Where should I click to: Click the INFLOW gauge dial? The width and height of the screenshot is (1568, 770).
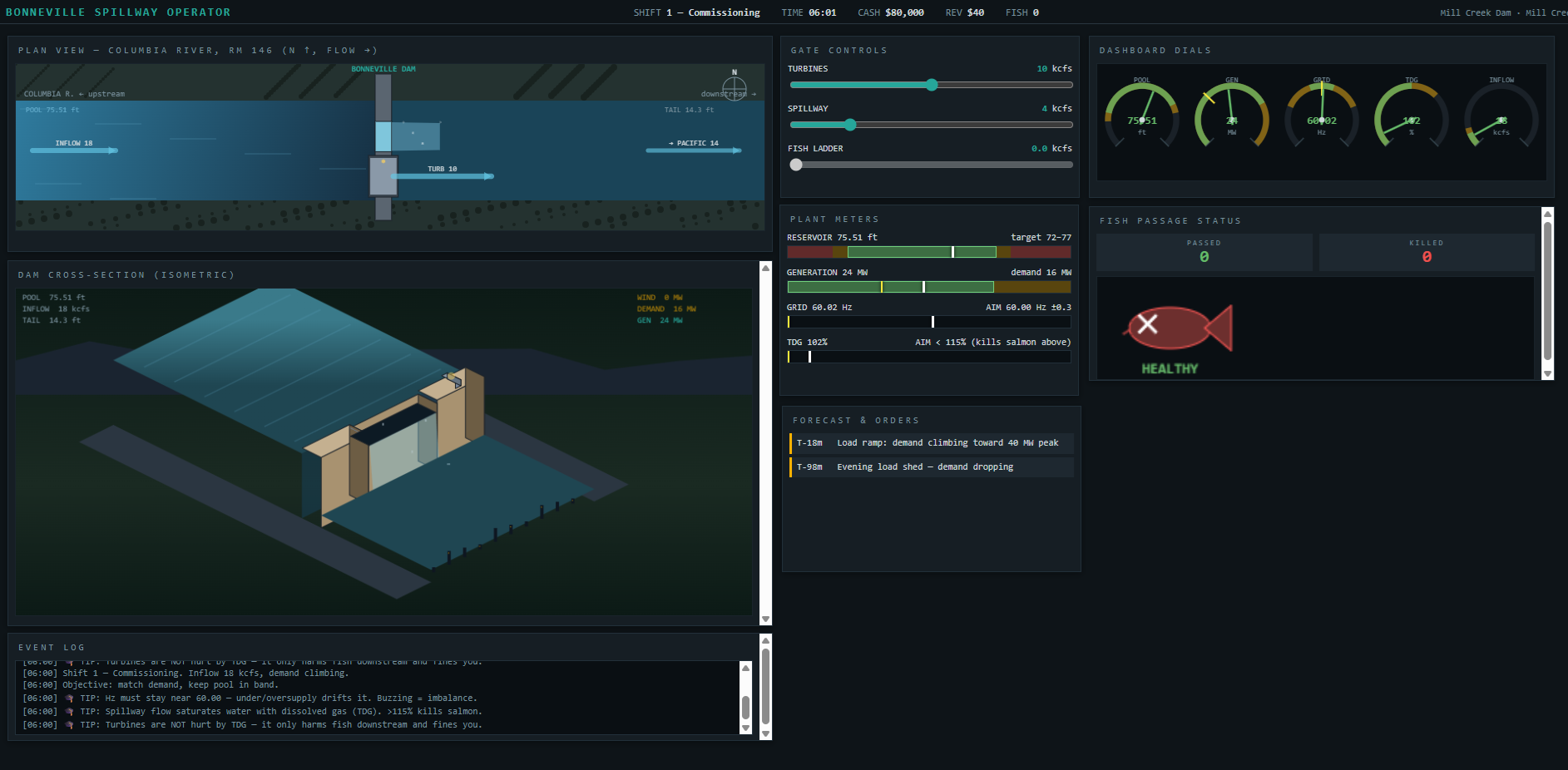click(1501, 115)
